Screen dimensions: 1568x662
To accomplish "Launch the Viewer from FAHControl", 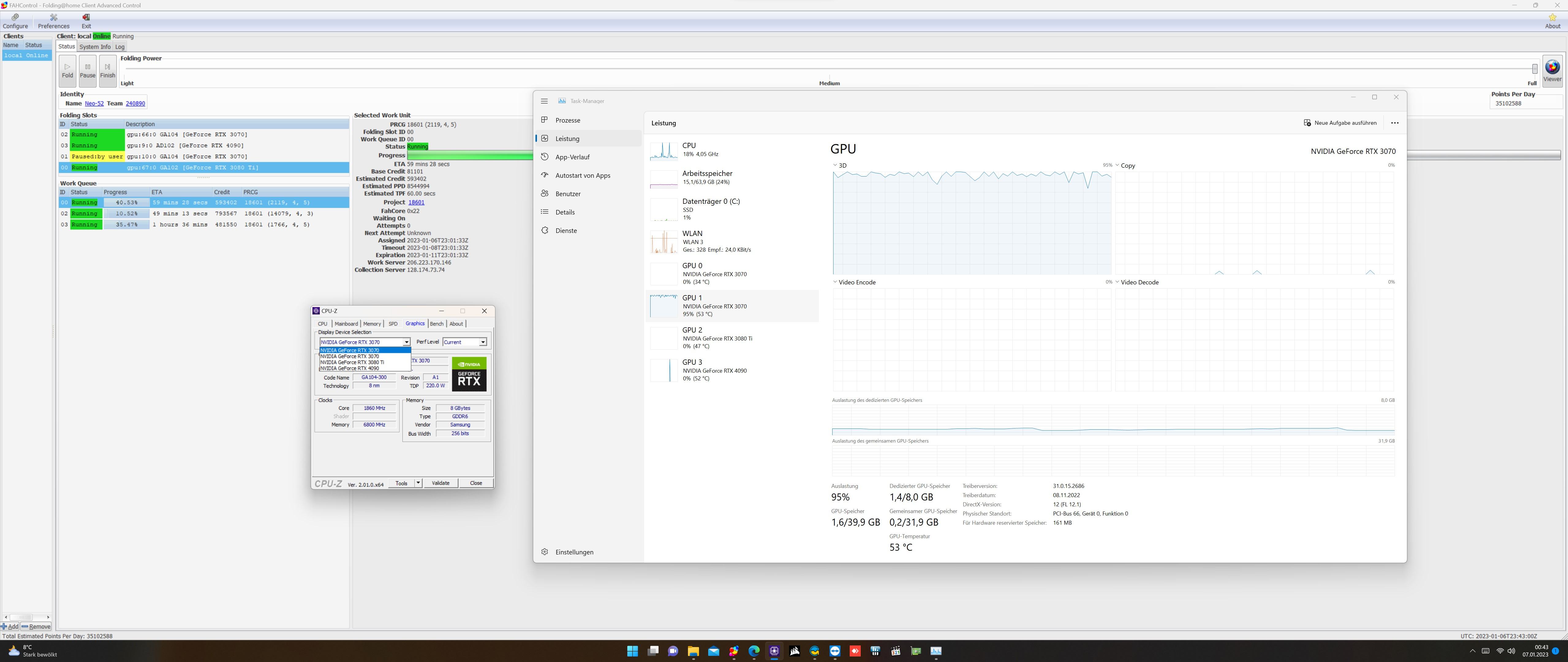I will point(1551,71).
